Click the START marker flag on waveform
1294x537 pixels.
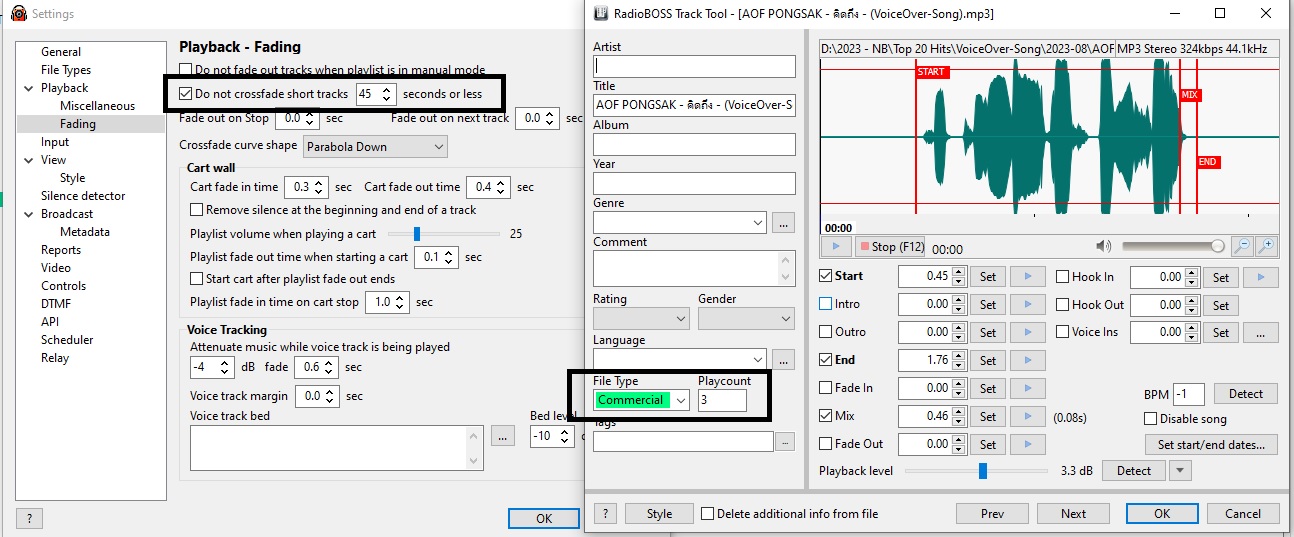tap(931, 72)
